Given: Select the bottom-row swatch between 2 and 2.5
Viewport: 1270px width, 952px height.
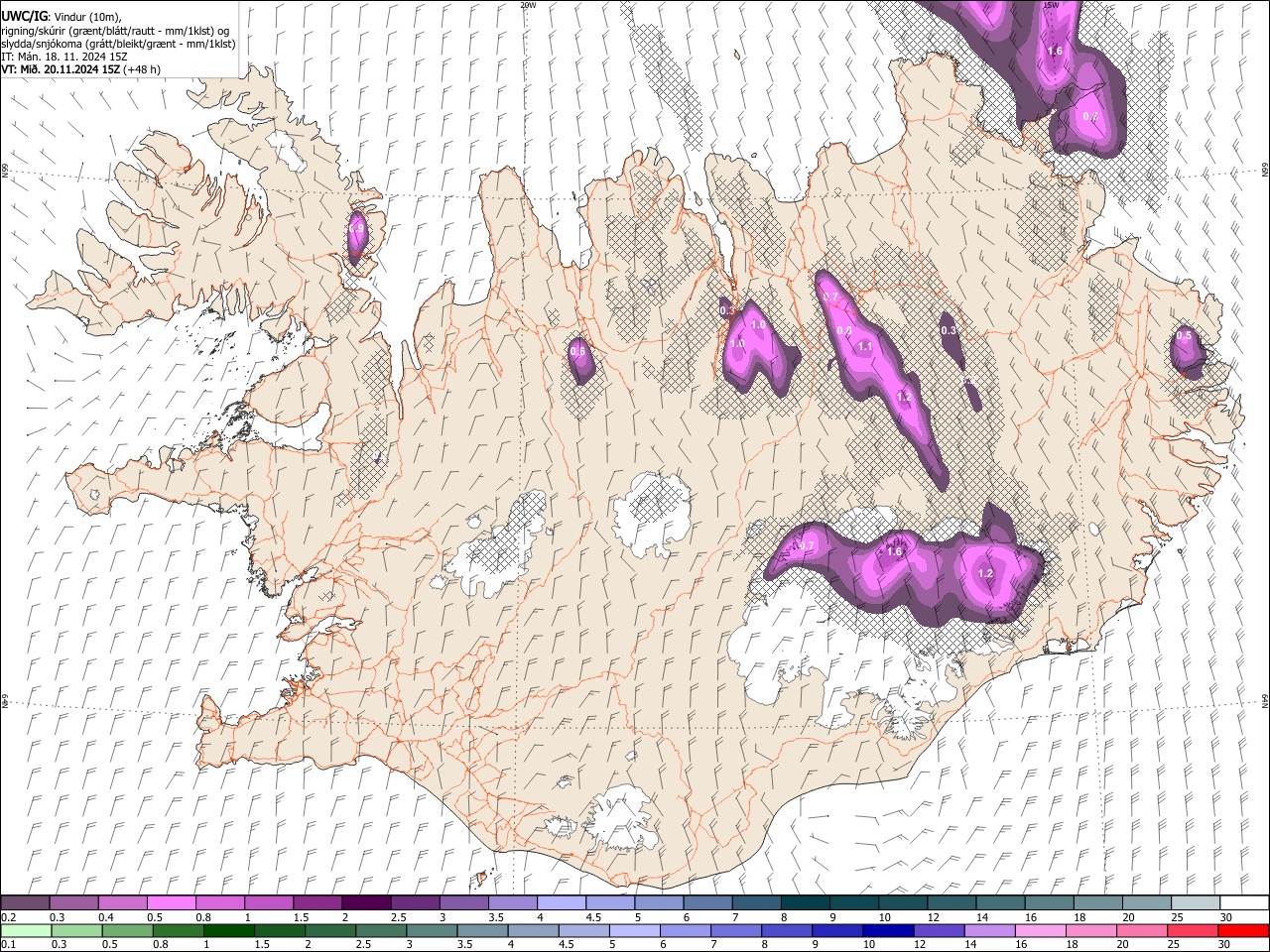Looking at the screenshot, I should (330, 930).
